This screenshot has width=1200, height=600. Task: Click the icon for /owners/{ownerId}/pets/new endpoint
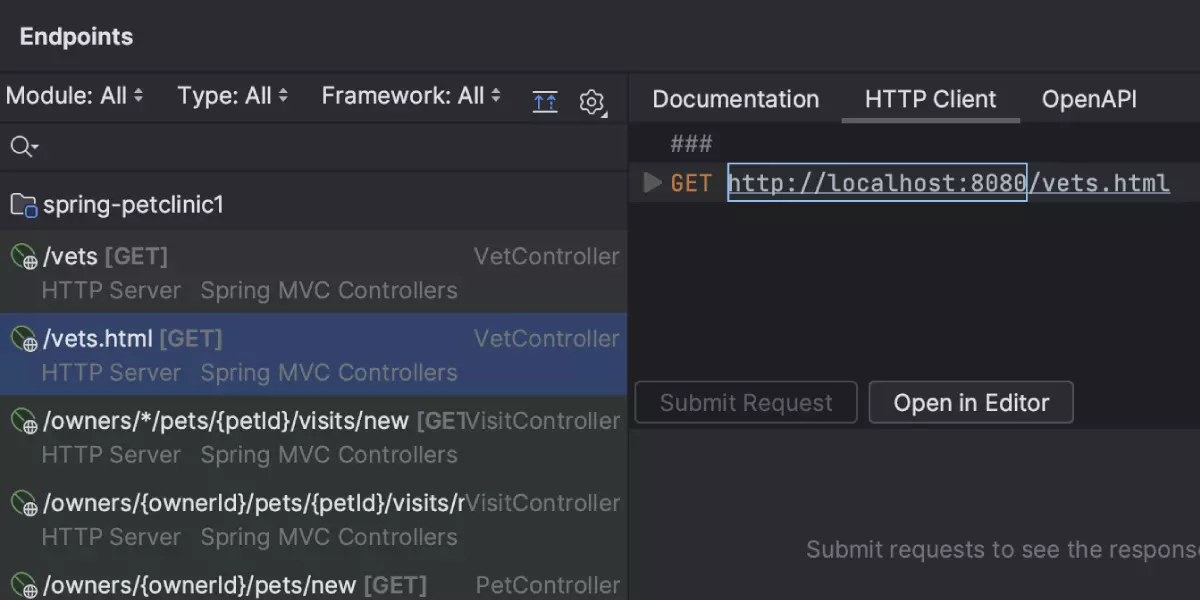pyautogui.click(x=24, y=585)
